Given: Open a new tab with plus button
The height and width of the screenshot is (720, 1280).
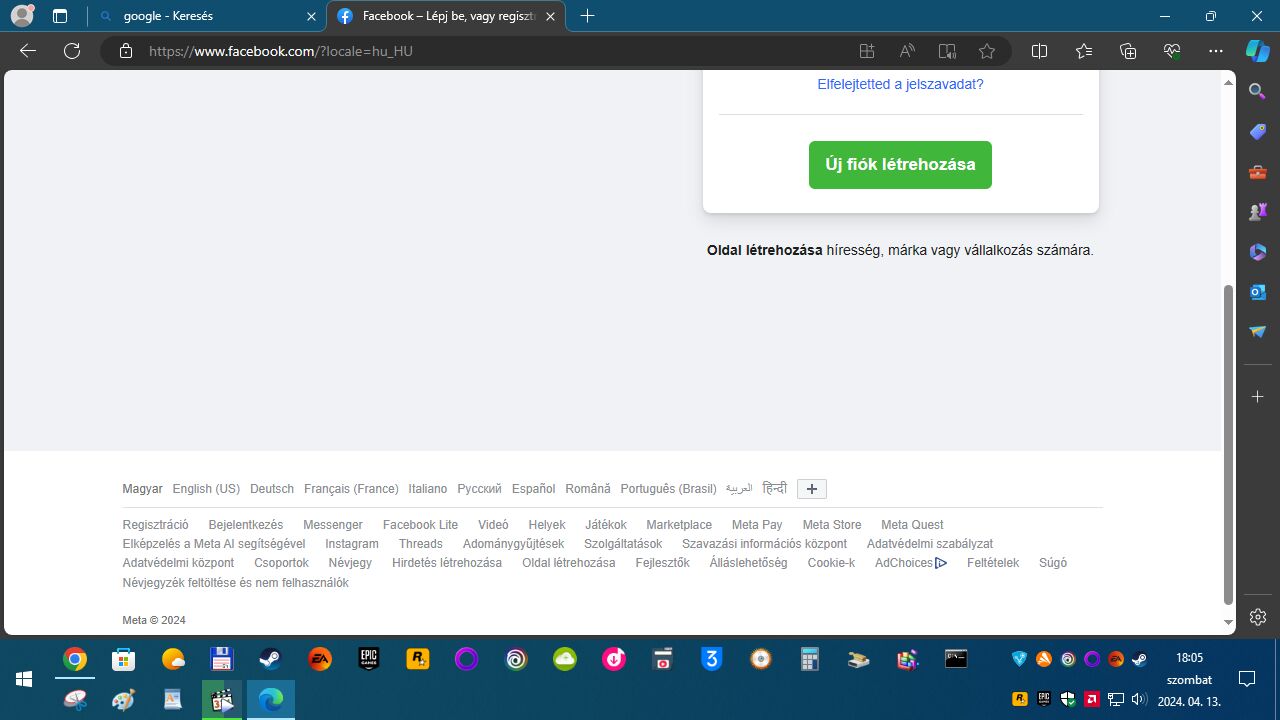Looking at the screenshot, I should click(x=587, y=16).
